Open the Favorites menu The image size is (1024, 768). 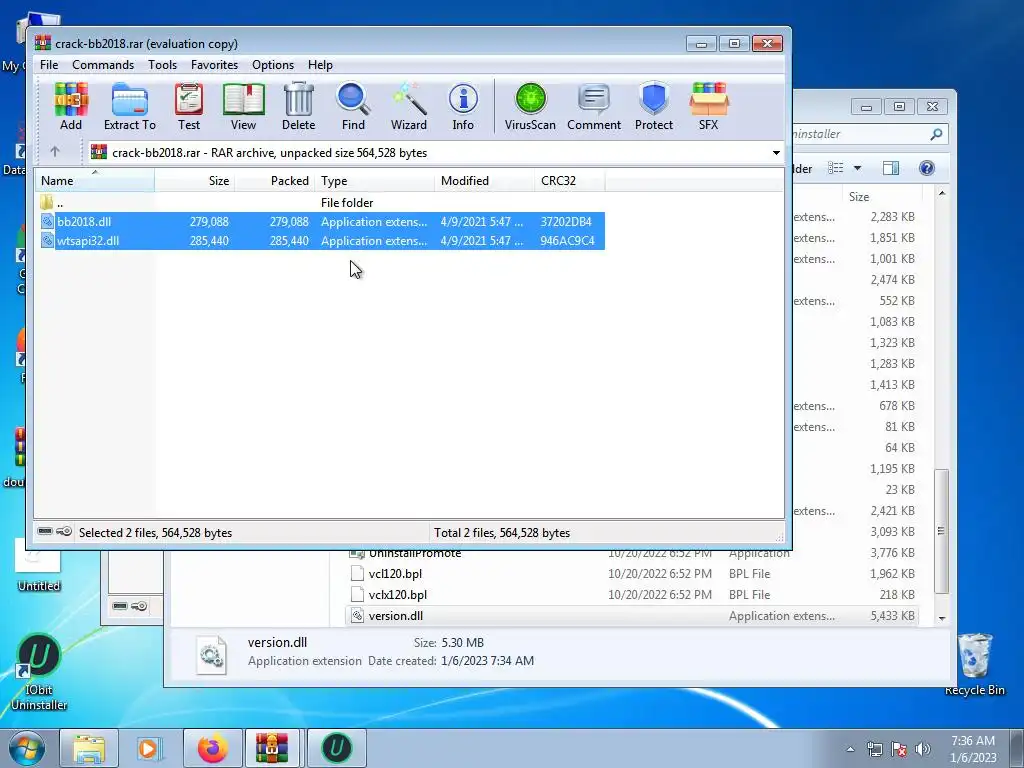click(214, 65)
